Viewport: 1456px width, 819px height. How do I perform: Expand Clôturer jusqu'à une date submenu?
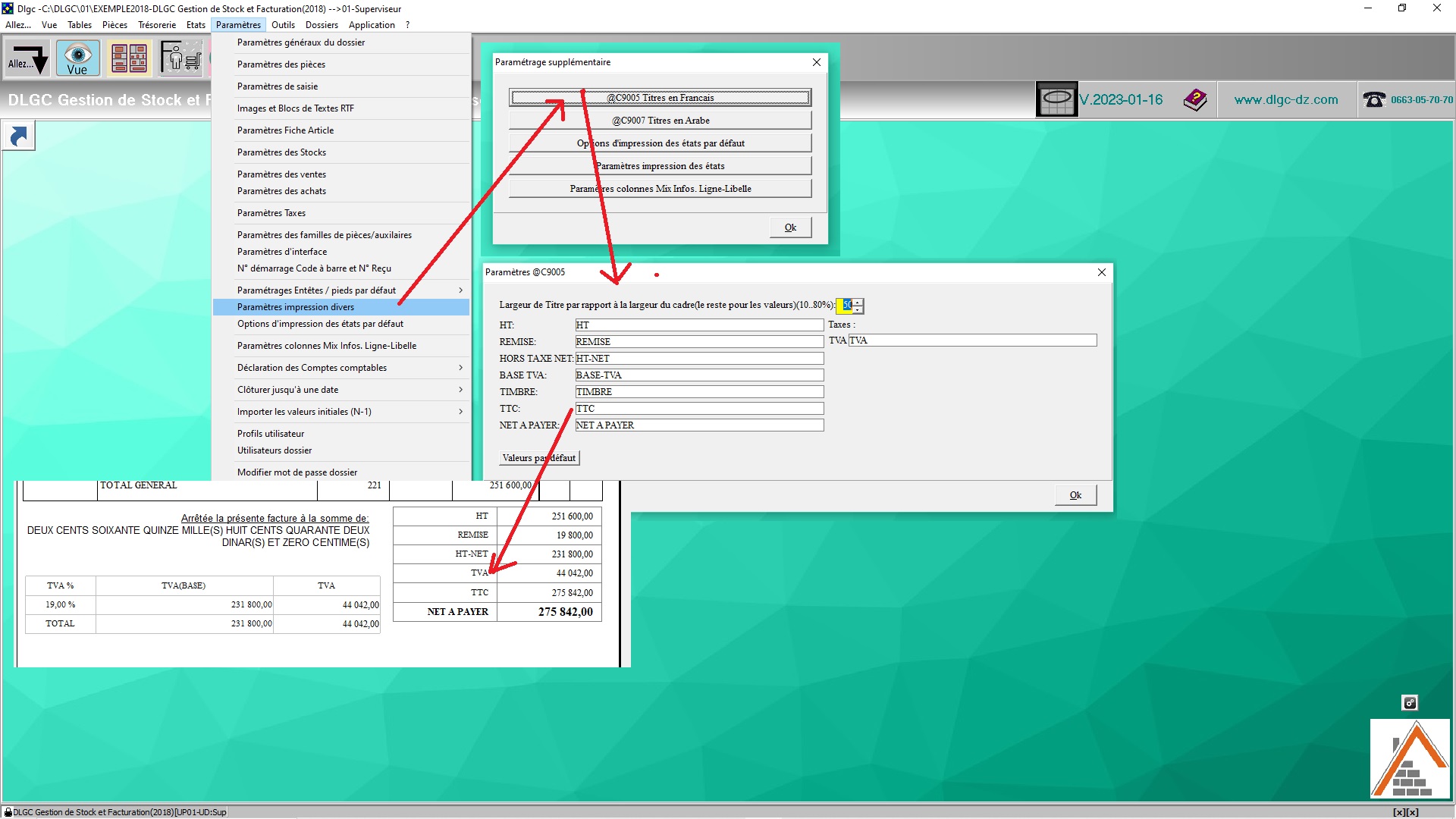(x=341, y=390)
